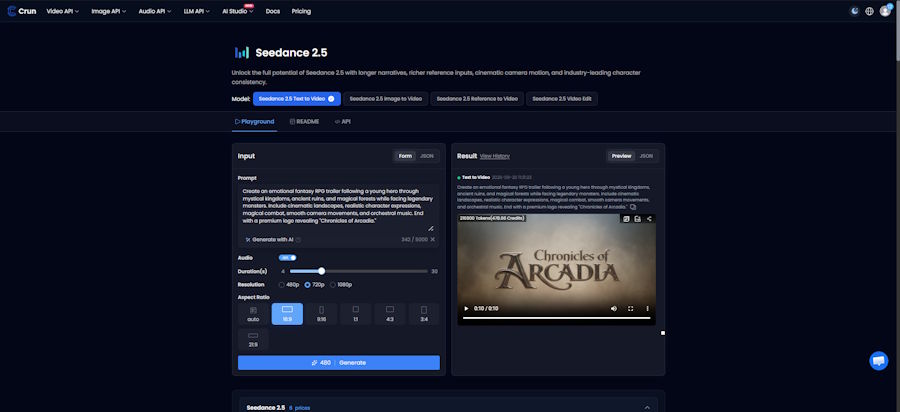Toggle dark mode moon icon
The height and width of the screenshot is (412, 900).
pyautogui.click(x=855, y=11)
